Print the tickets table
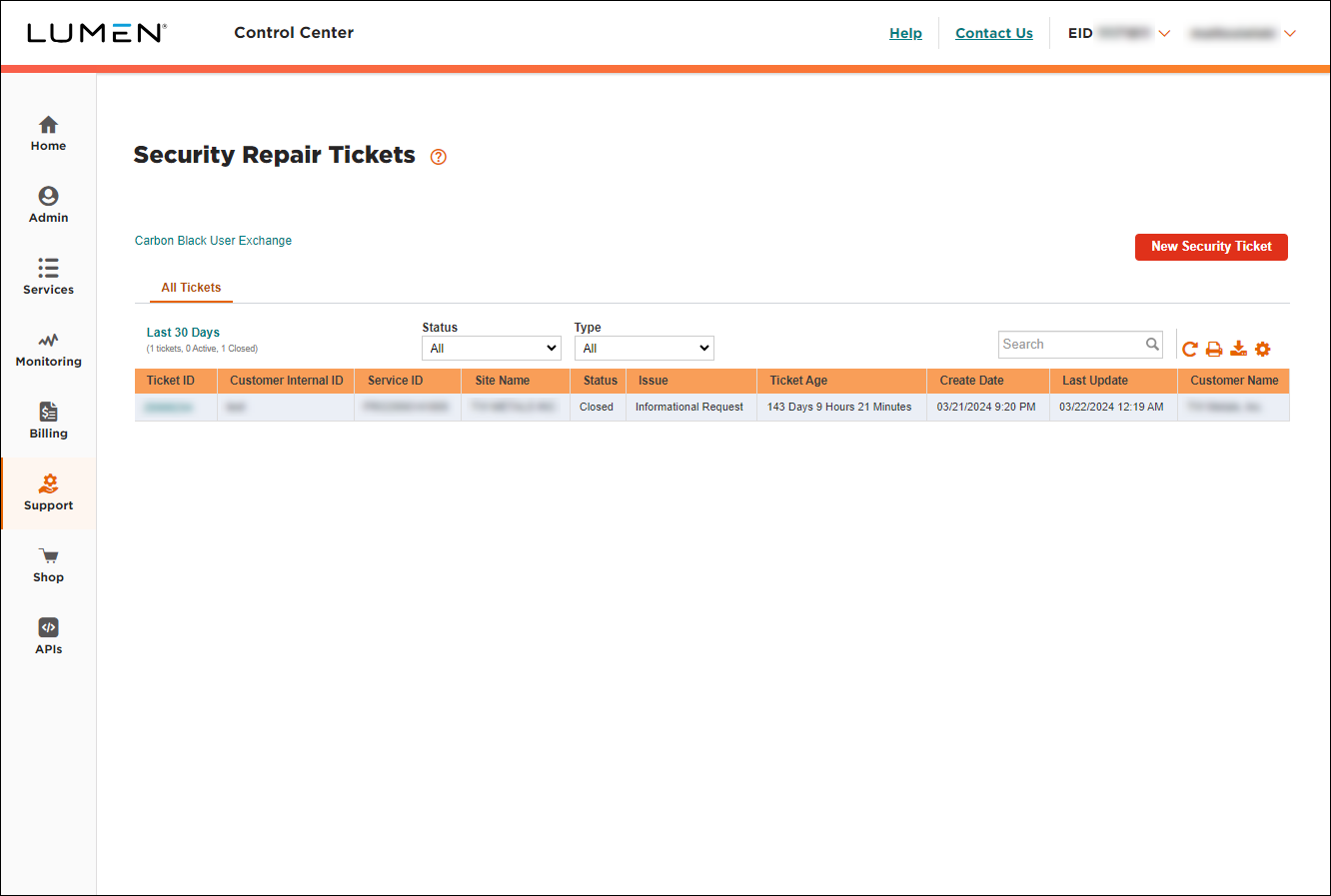The image size is (1331, 896). coord(1213,349)
